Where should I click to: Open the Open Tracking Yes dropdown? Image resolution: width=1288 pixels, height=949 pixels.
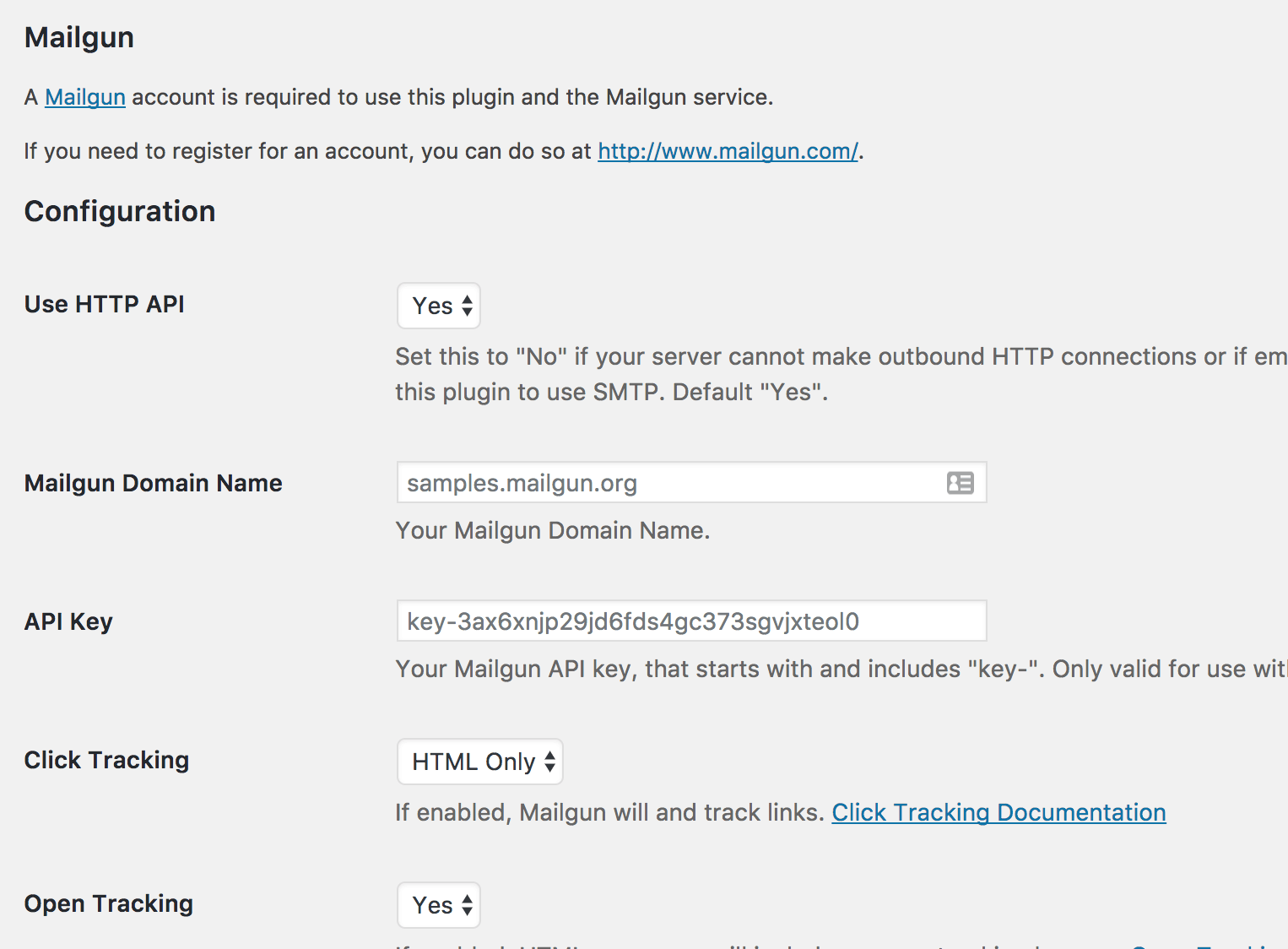pyautogui.click(x=439, y=905)
